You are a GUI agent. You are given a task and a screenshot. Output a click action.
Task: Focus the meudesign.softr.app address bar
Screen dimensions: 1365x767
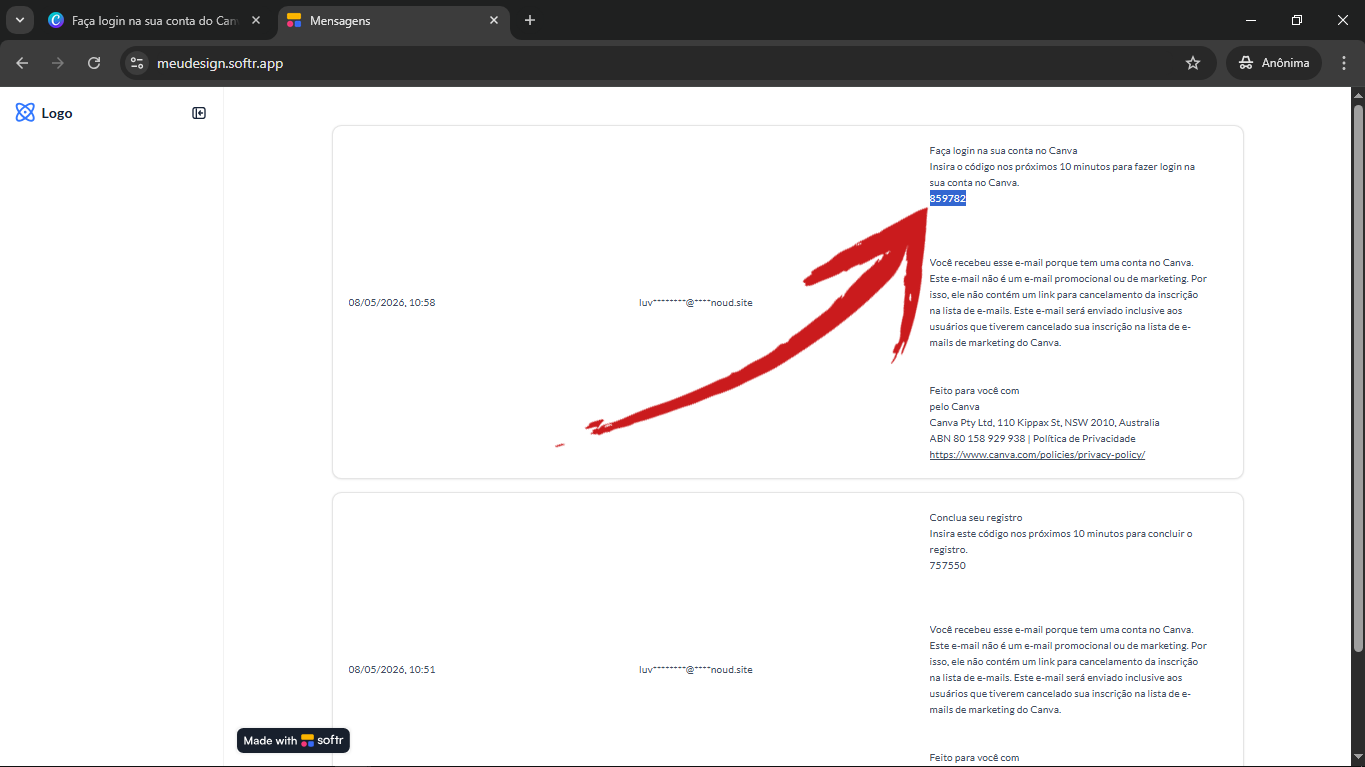coord(668,63)
